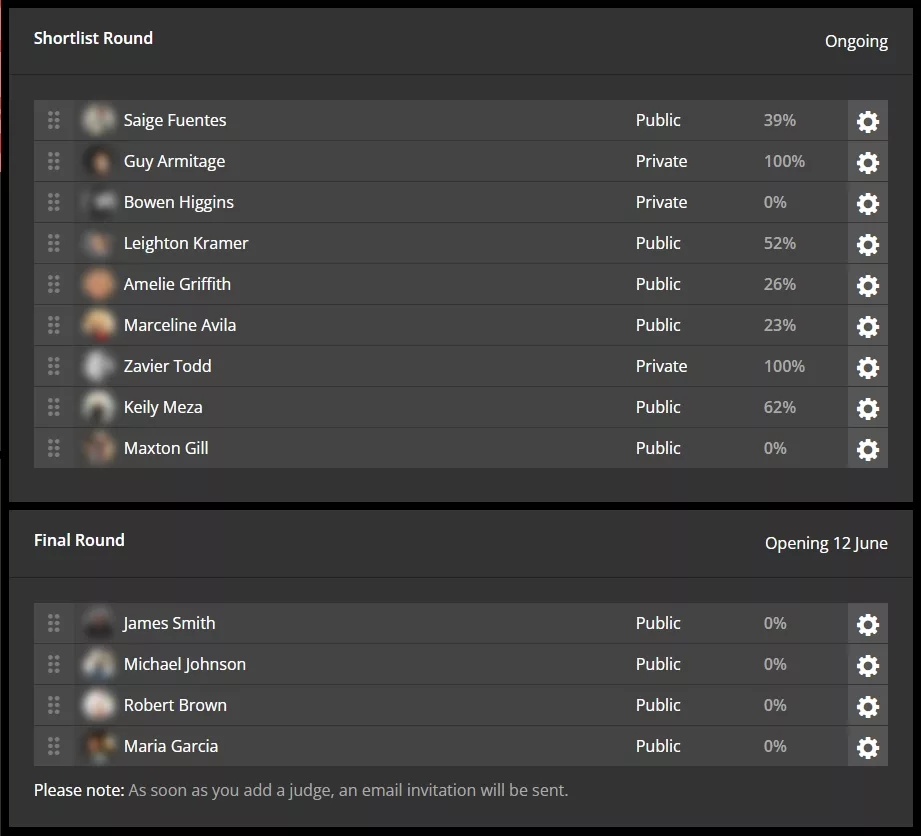Click the Saige Fuentes judge name
Image resolution: width=921 pixels, height=836 pixels.
pos(175,120)
